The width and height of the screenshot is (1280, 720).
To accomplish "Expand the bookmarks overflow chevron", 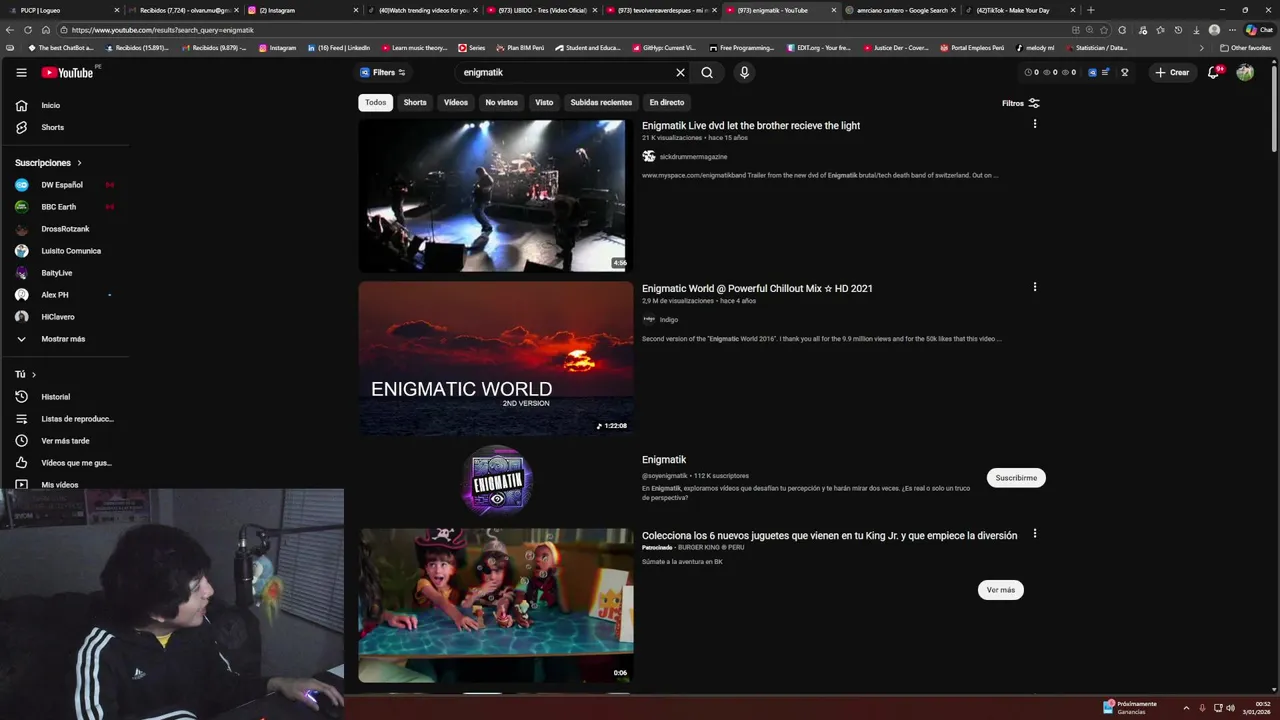I will click(x=1202, y=48).
